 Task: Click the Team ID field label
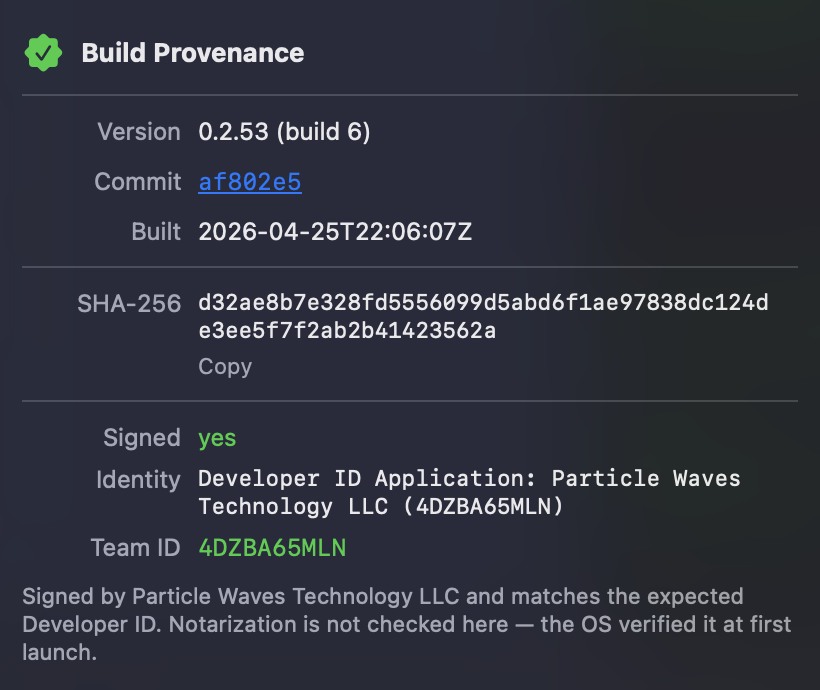click(136, 548)
